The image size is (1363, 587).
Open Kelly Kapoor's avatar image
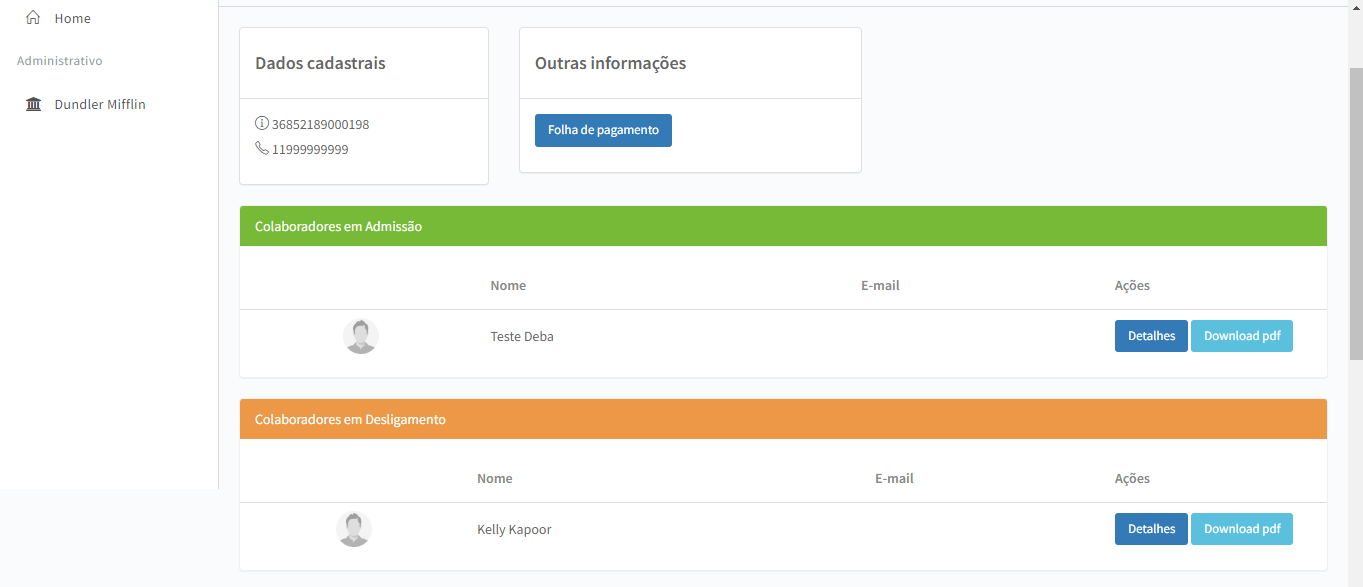(354, 529)
